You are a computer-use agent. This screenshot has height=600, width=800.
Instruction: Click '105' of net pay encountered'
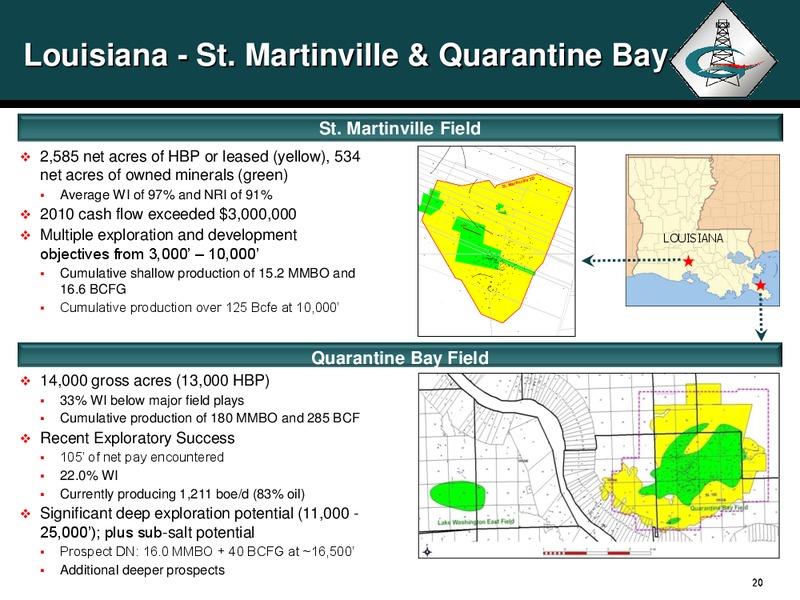142,457
